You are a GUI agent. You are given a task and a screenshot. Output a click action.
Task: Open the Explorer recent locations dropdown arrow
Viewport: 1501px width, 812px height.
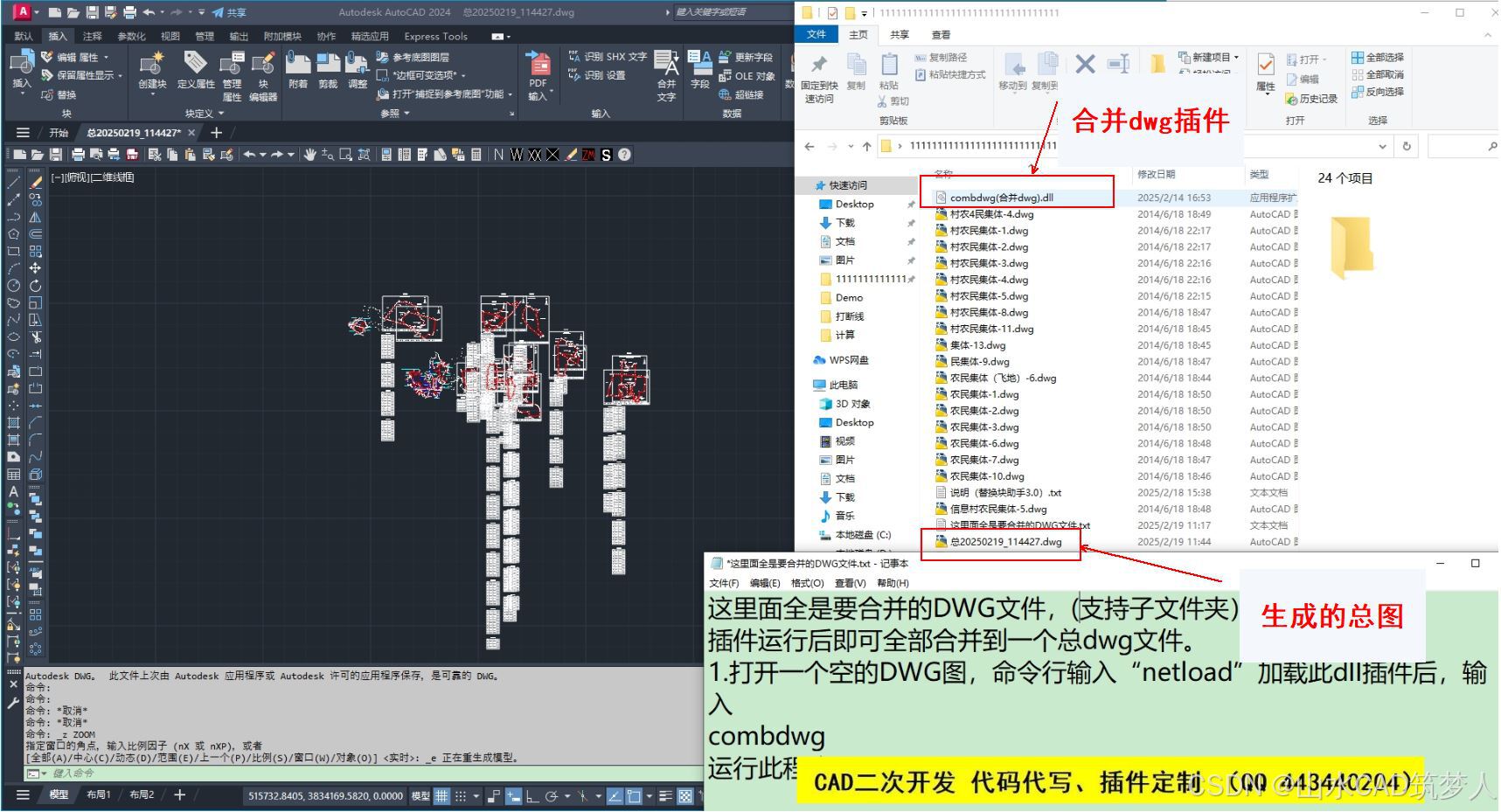coord(850,146)
